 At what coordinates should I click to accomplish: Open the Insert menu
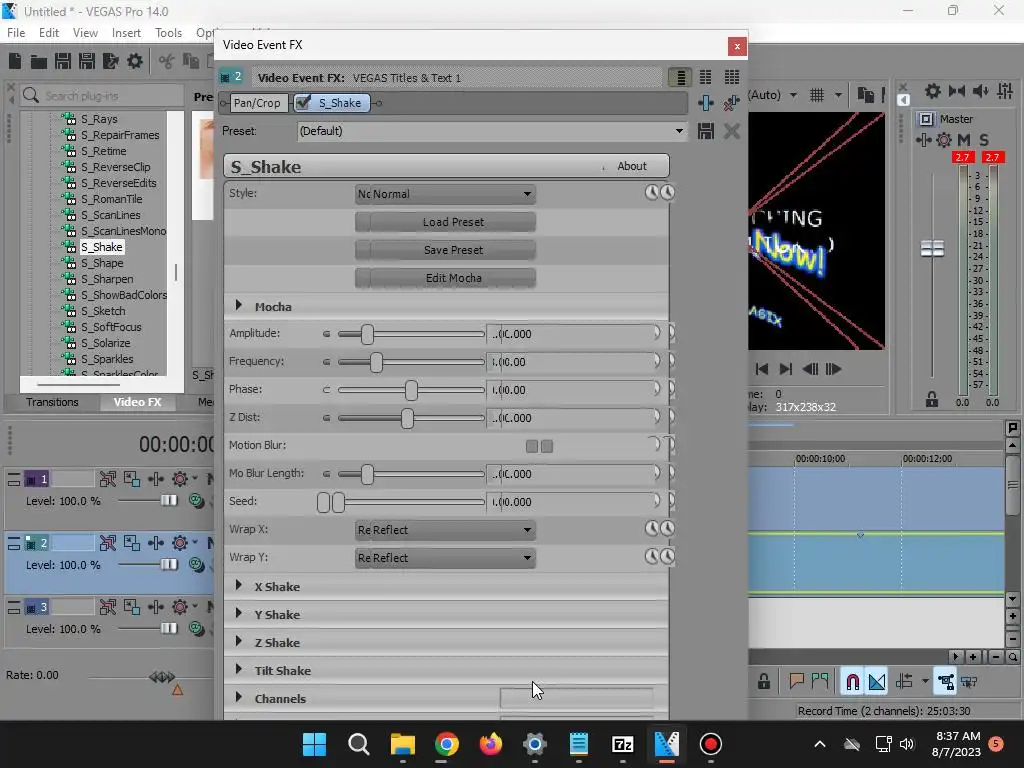pos(126,33)
